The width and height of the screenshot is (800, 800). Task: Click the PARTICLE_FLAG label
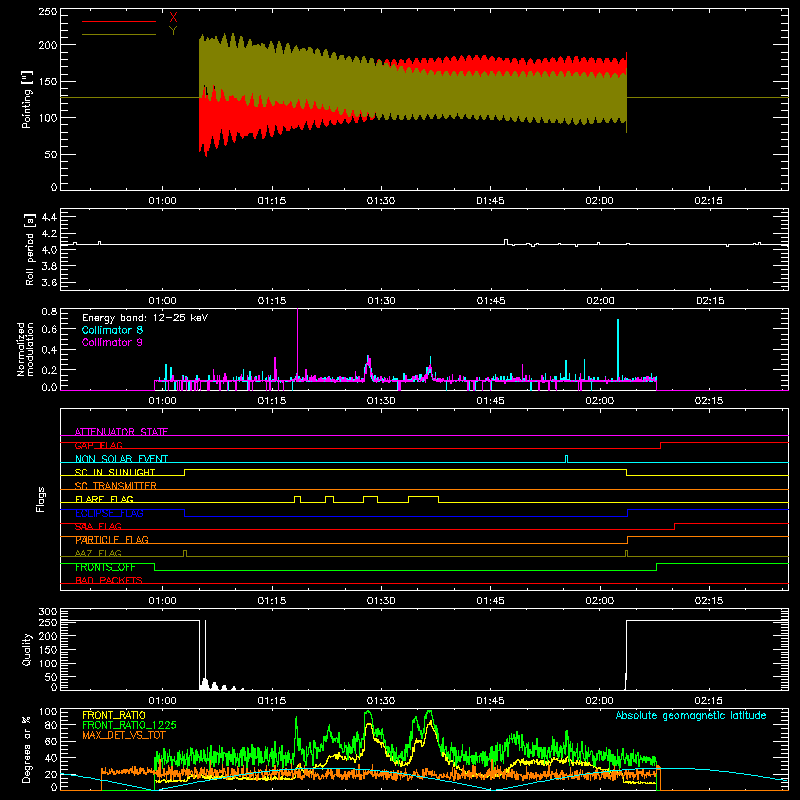112,539
